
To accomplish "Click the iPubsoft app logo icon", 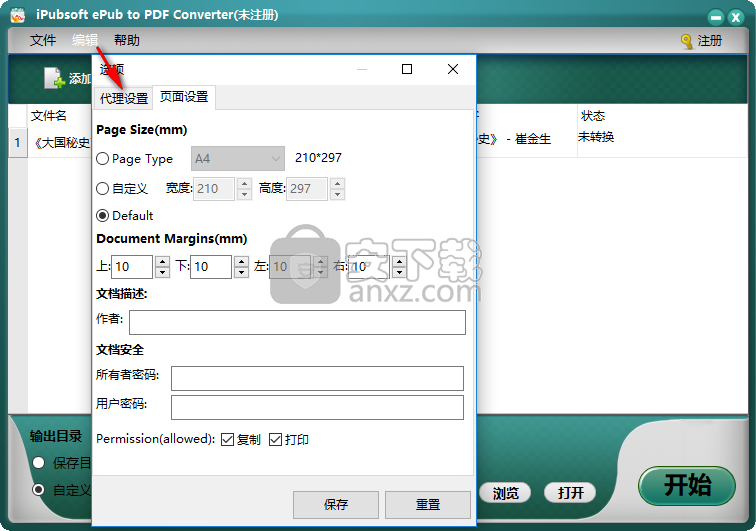I will (x=18, y=15).
